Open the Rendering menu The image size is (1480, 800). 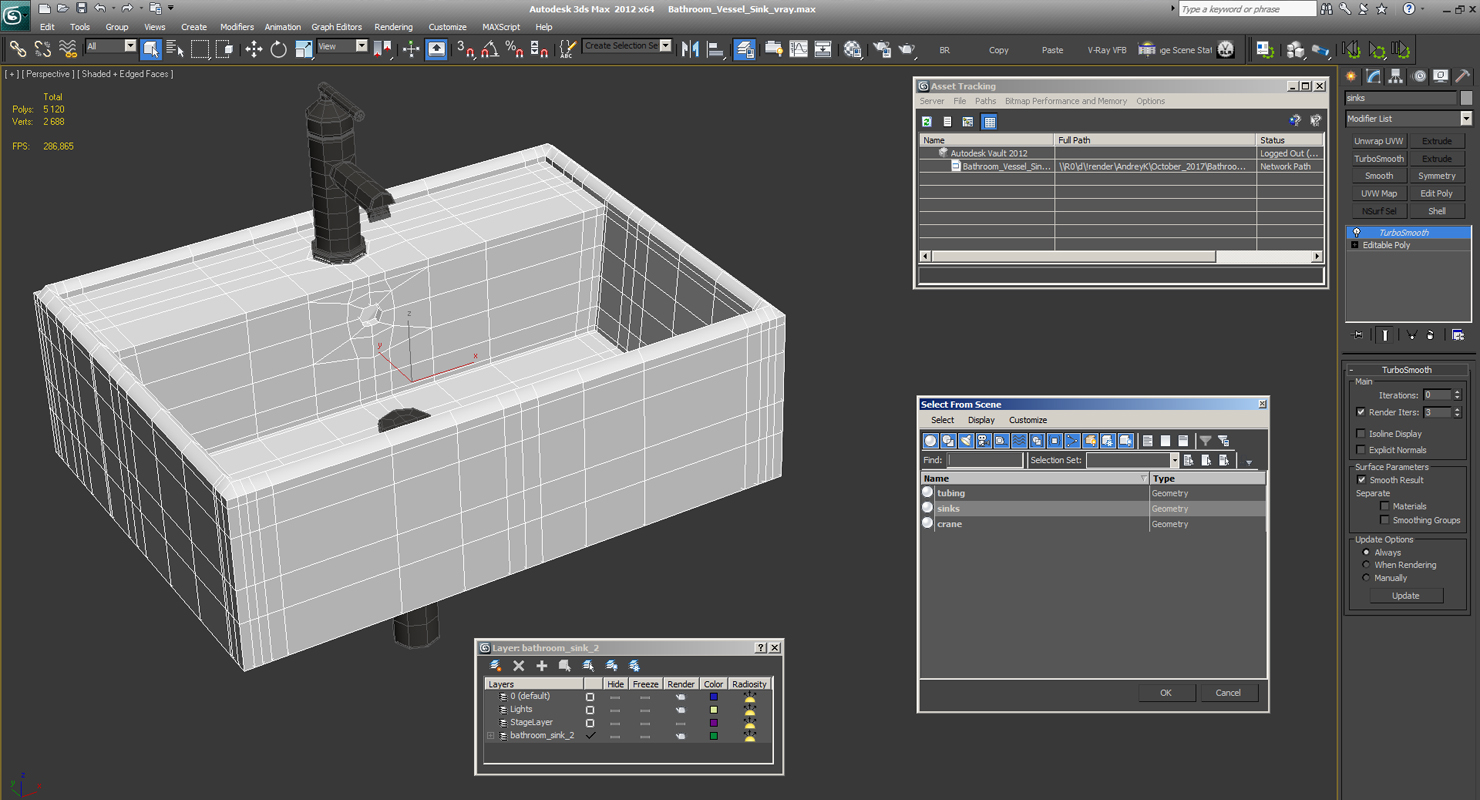[x=393, y=27]
